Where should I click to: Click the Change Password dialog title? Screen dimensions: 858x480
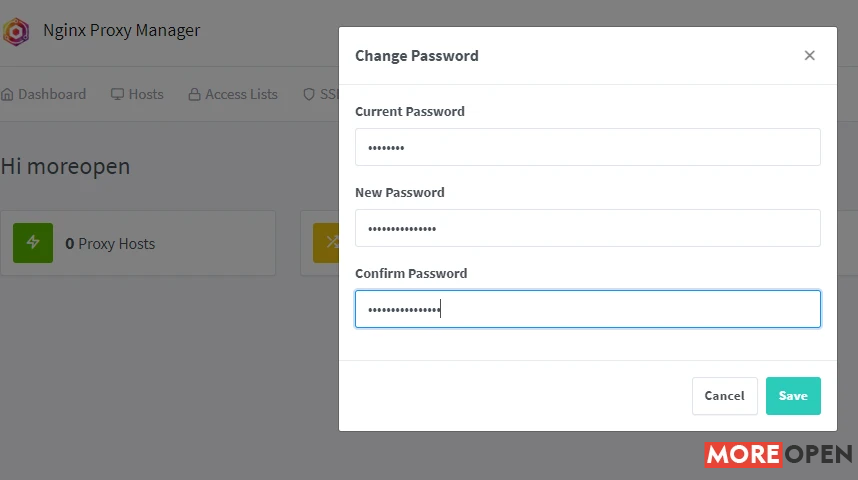point(416,56)
